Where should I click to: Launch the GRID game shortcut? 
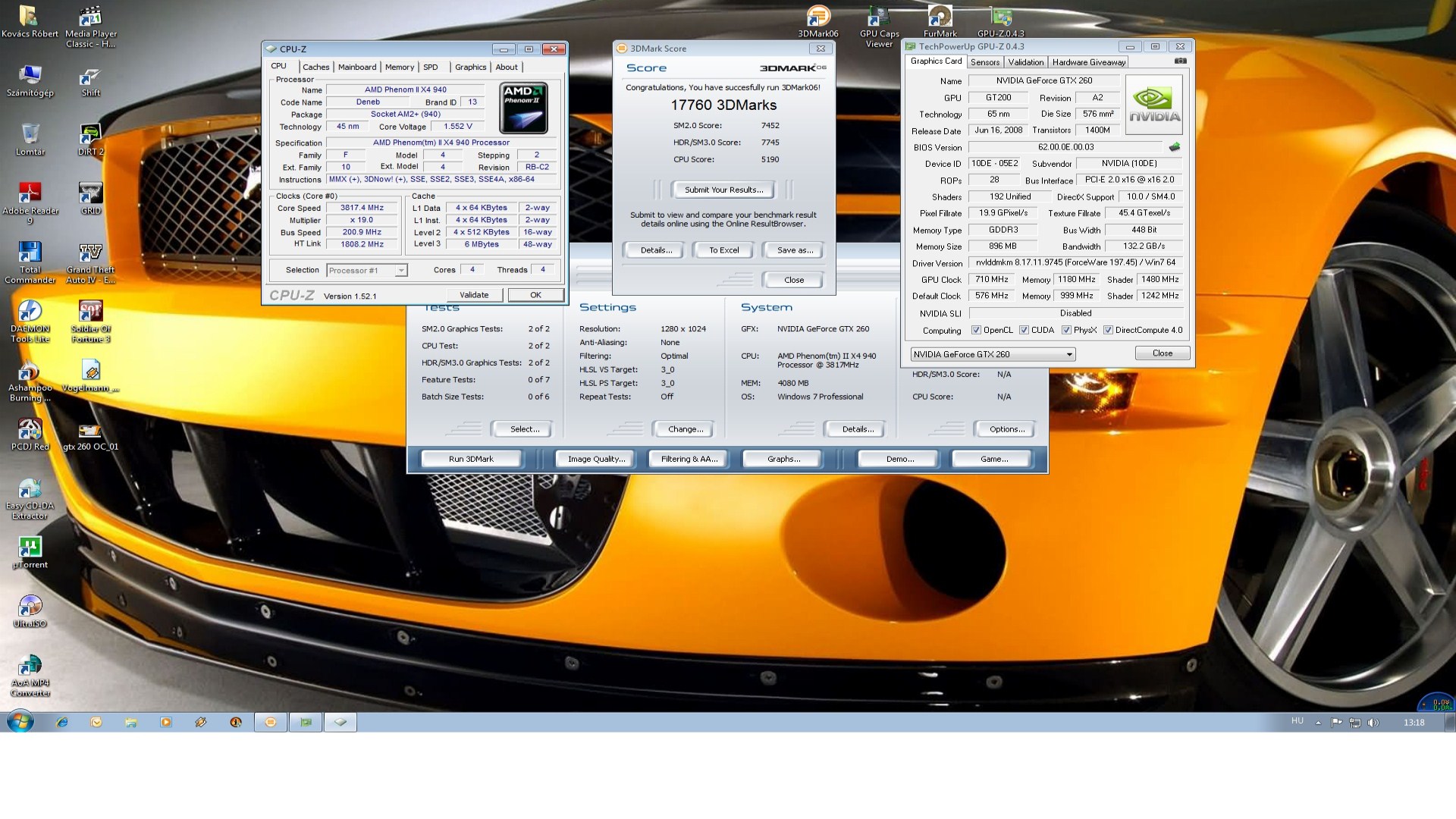[90, 199]
